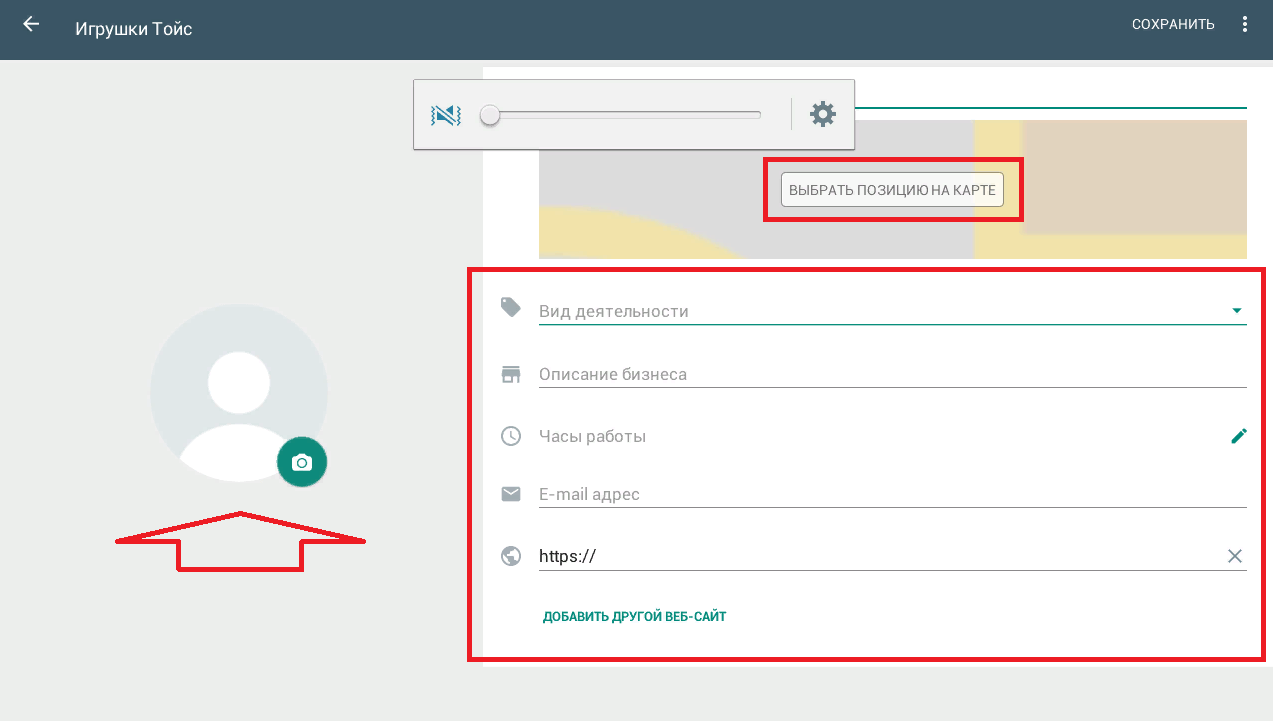Focus the E-mail адрес input field
Viewport: 1273px width, 721px height.
pyautogui.click(x=890, y=494)
